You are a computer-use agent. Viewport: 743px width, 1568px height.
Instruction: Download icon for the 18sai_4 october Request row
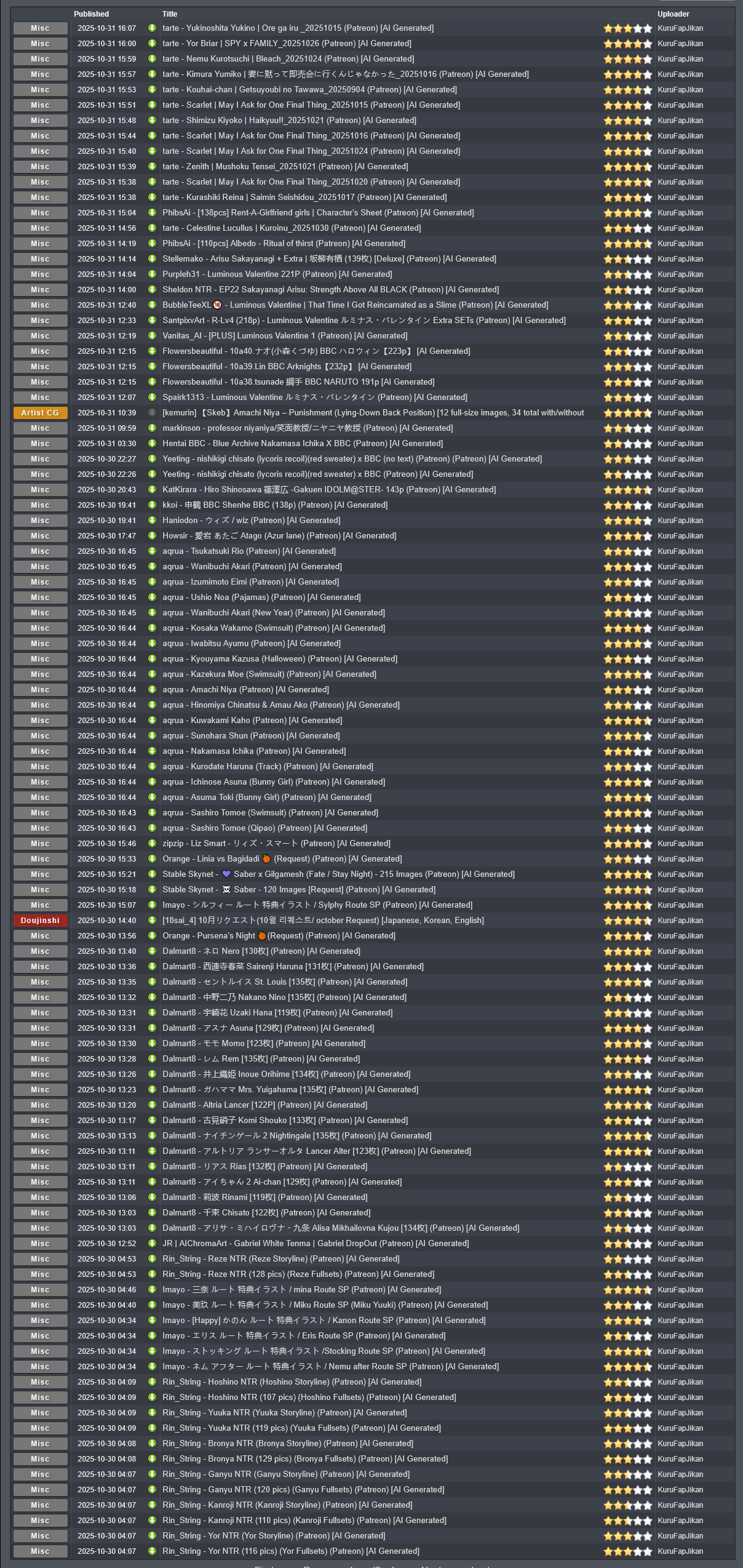click(152, 921)
